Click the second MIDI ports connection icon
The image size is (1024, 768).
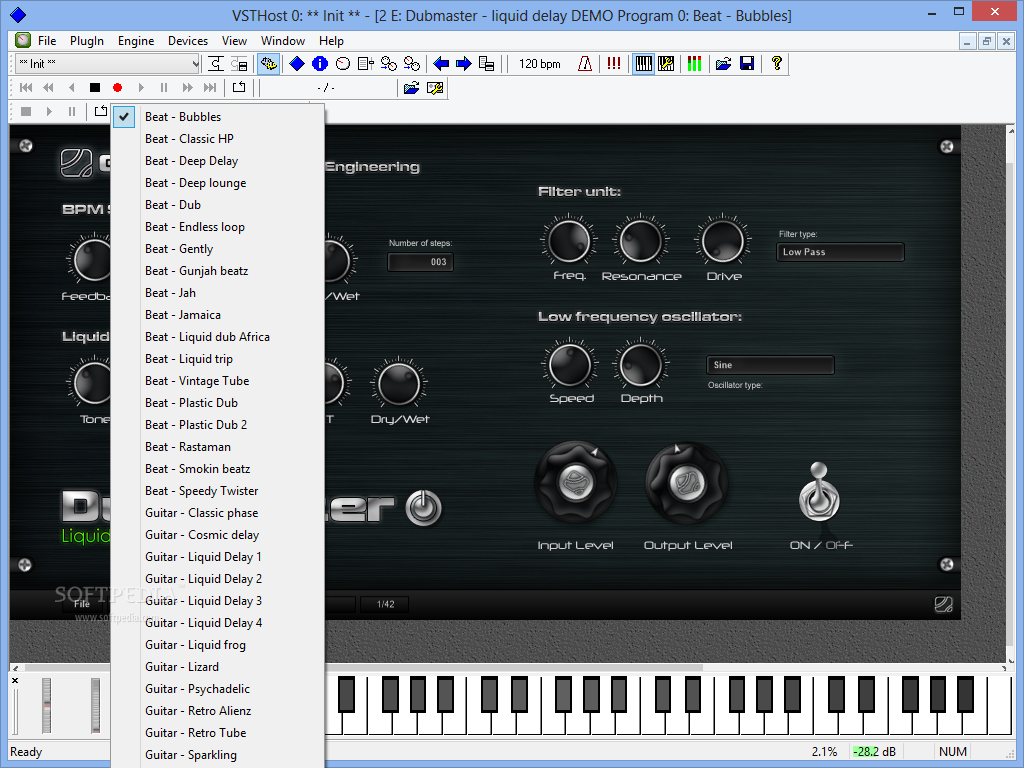click(x=411, y=63)
